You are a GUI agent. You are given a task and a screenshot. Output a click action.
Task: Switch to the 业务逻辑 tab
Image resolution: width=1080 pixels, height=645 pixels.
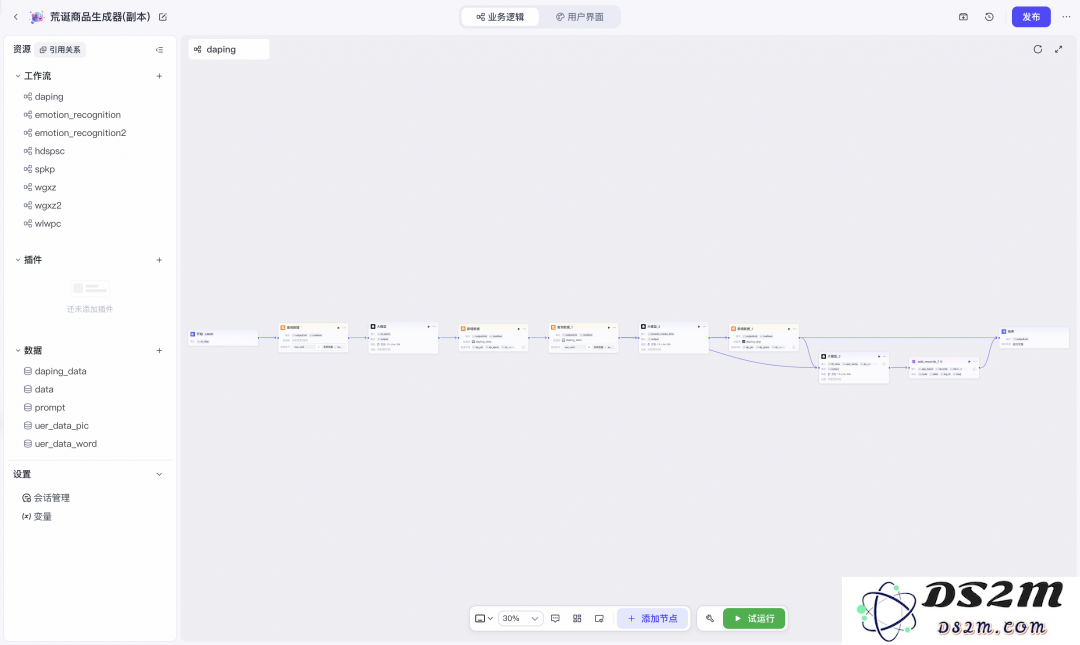coord(500,17)
